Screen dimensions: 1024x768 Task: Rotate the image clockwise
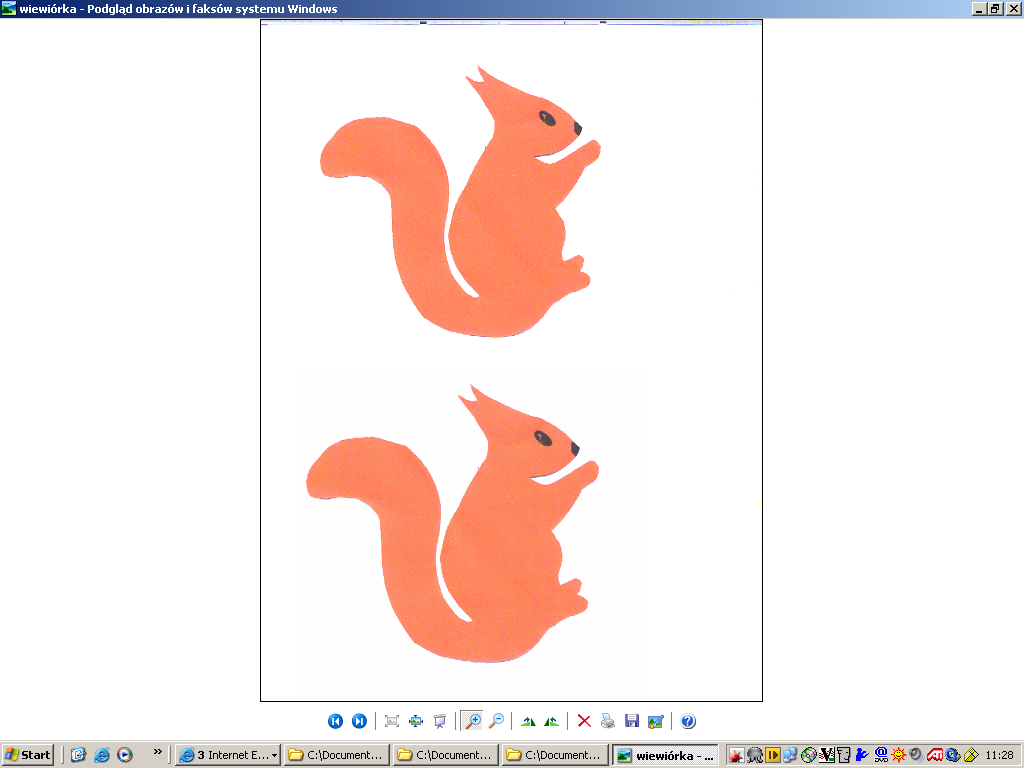[x=528, y=721]
